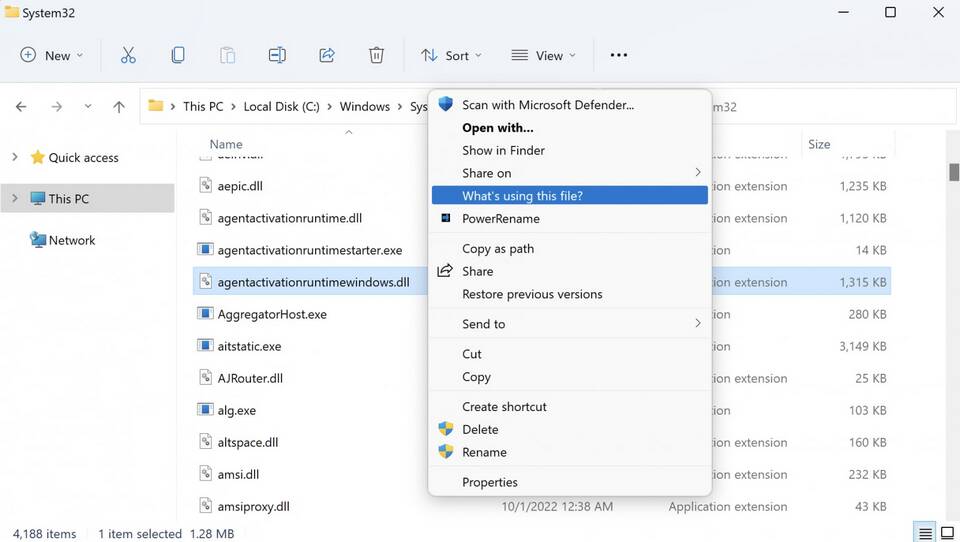Choose PowerRename from the context menu

click(x=500, y=219)
